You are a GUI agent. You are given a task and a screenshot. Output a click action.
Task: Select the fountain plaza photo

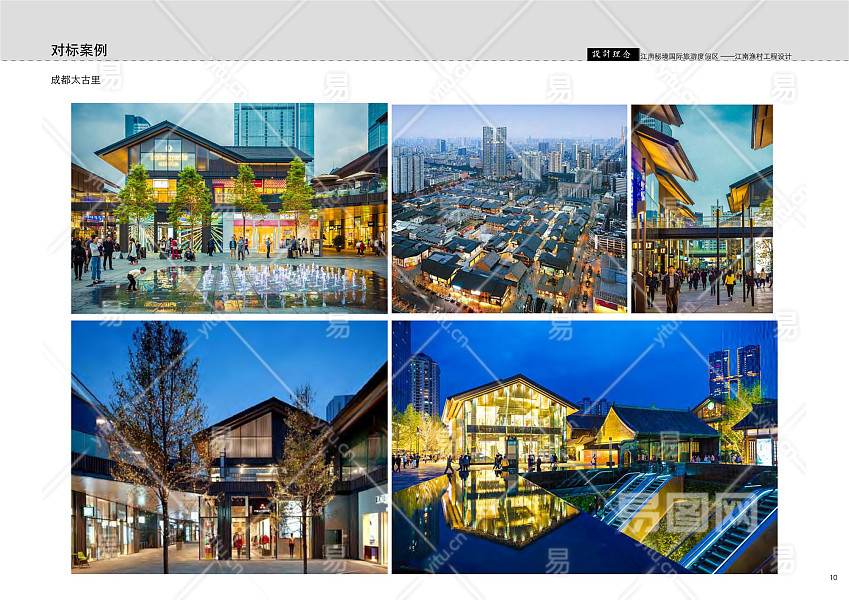click(x=229, y=208)
